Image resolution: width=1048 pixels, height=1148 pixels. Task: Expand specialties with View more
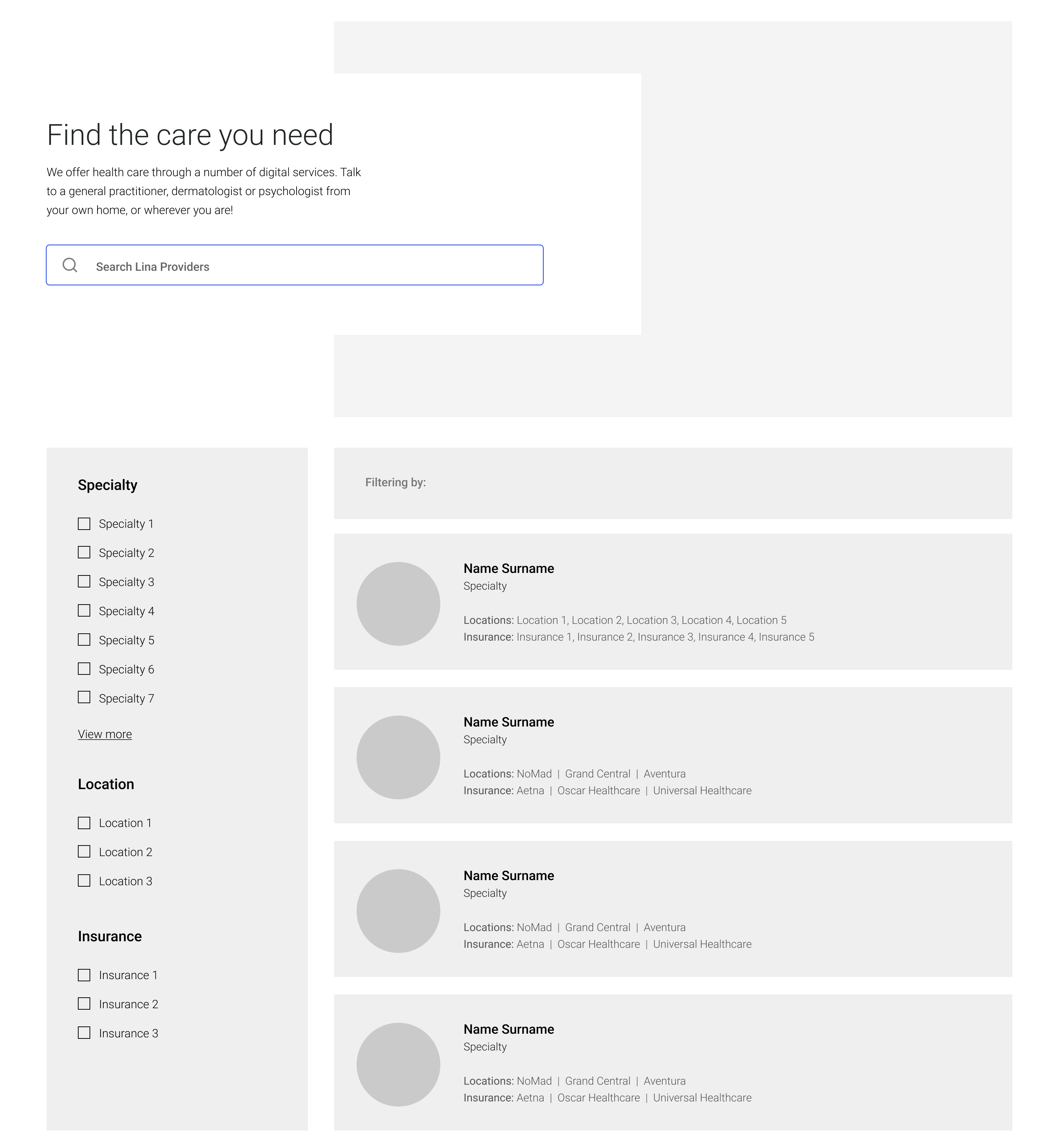pyautogui.click(x=105, y=735)
